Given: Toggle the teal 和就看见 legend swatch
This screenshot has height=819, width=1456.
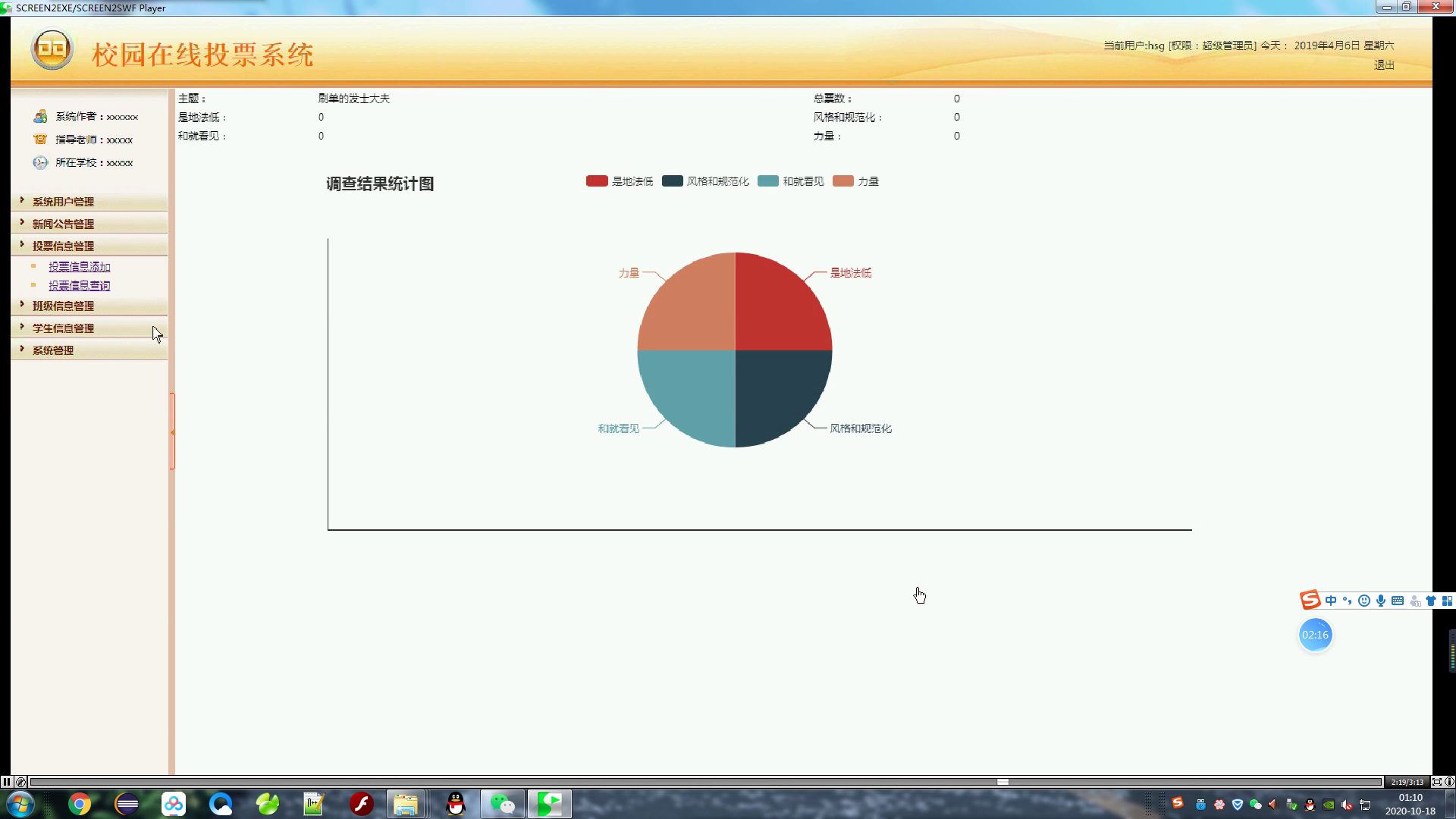Looking at the screenshot, I should tap(767, 181).
